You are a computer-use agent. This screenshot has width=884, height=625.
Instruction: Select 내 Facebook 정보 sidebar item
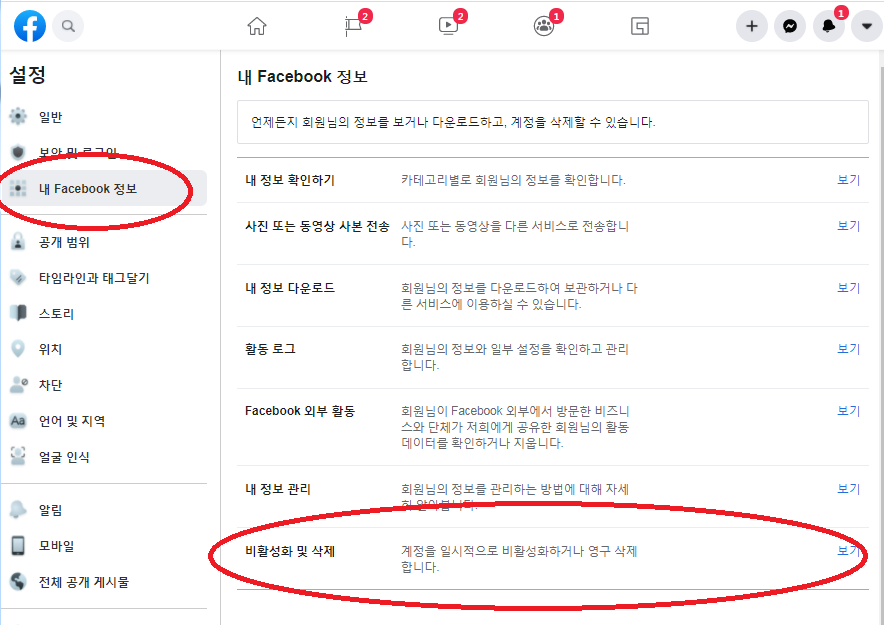click(104, 188)
